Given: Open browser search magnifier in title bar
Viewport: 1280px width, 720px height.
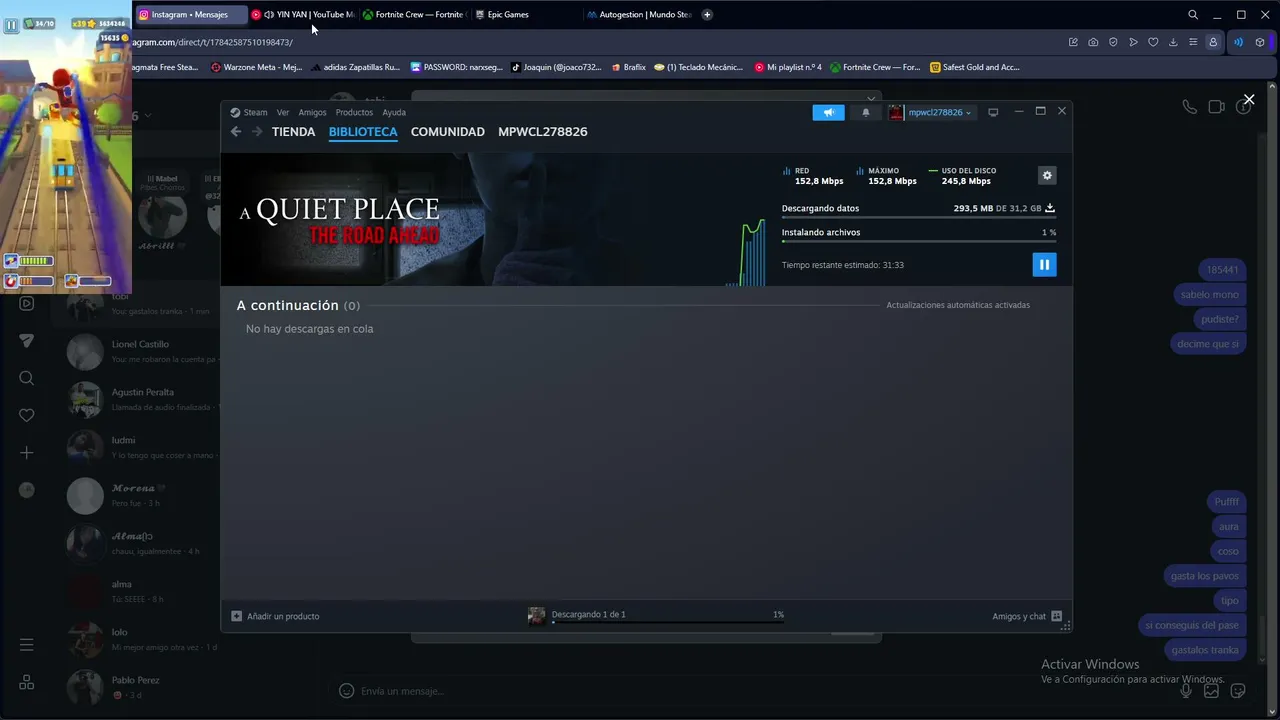Looking at the screenshot, I should pyautogui.click(x=1193, y=15).
